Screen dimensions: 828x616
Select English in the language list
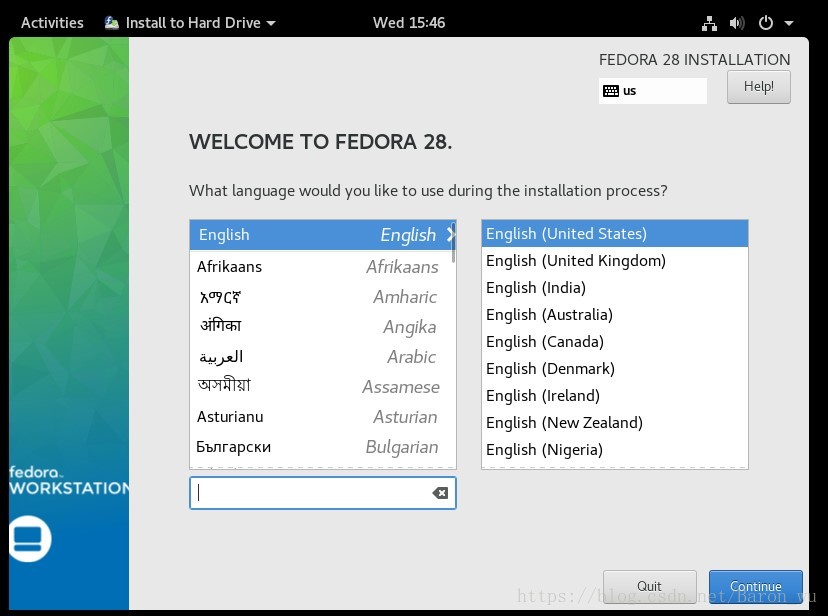click(x=323, y=235)
